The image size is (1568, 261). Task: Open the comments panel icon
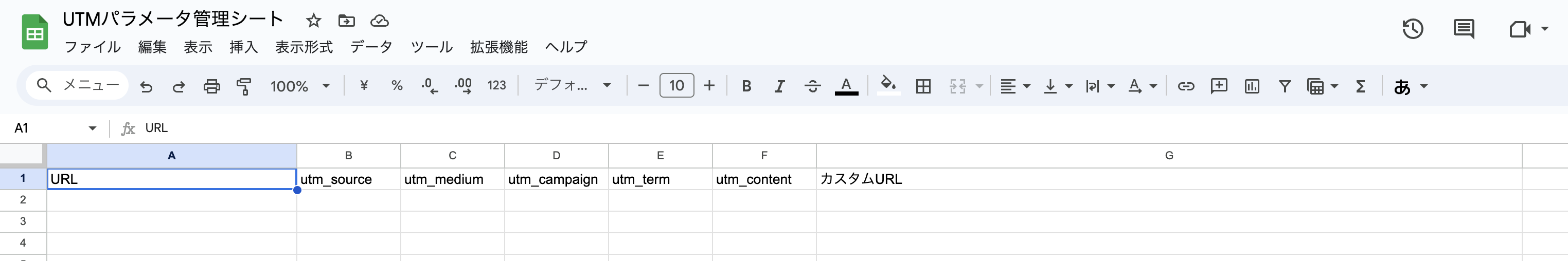tap(1463, 29)
